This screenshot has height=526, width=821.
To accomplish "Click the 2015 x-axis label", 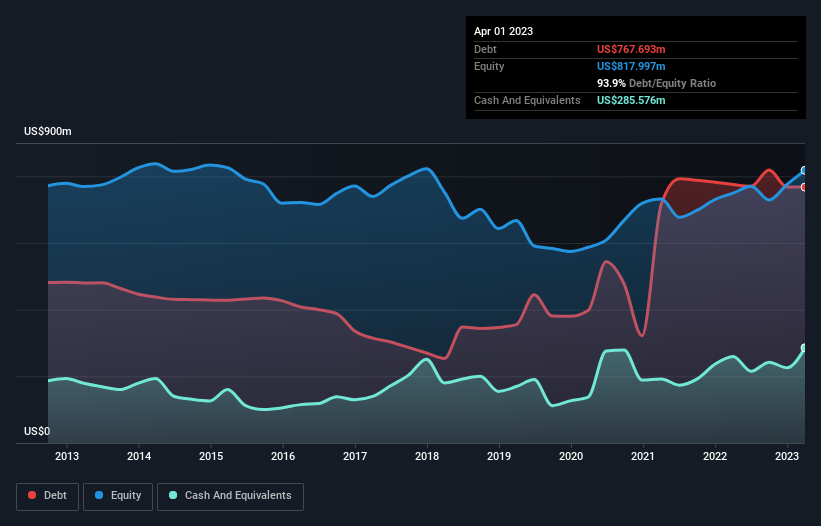I will [211, 456].
